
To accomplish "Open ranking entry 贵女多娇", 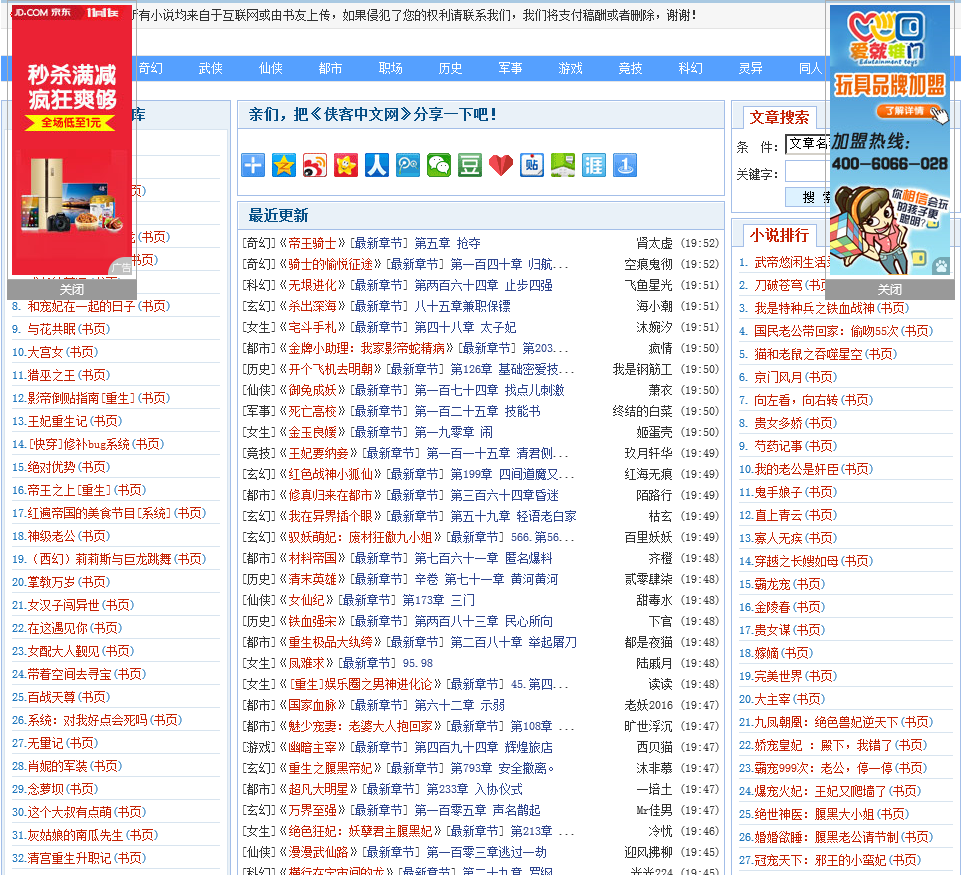I will pyautogui.click(x=778, y=423).
